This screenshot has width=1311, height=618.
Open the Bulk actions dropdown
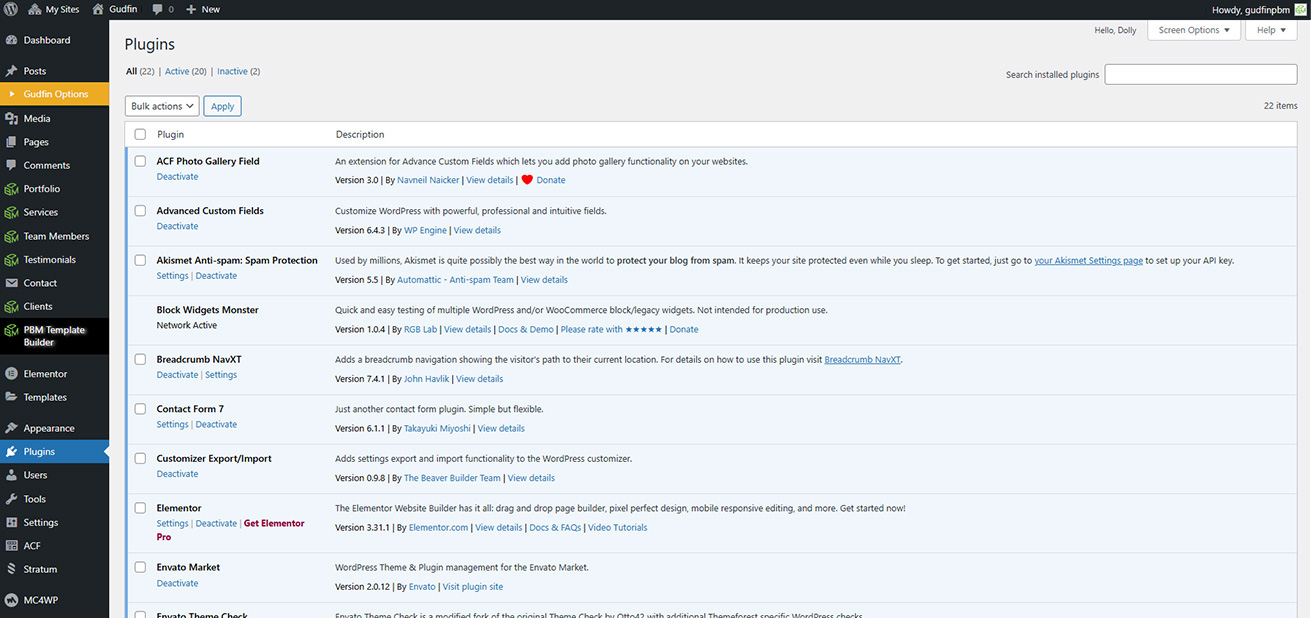tap(162, 106)
